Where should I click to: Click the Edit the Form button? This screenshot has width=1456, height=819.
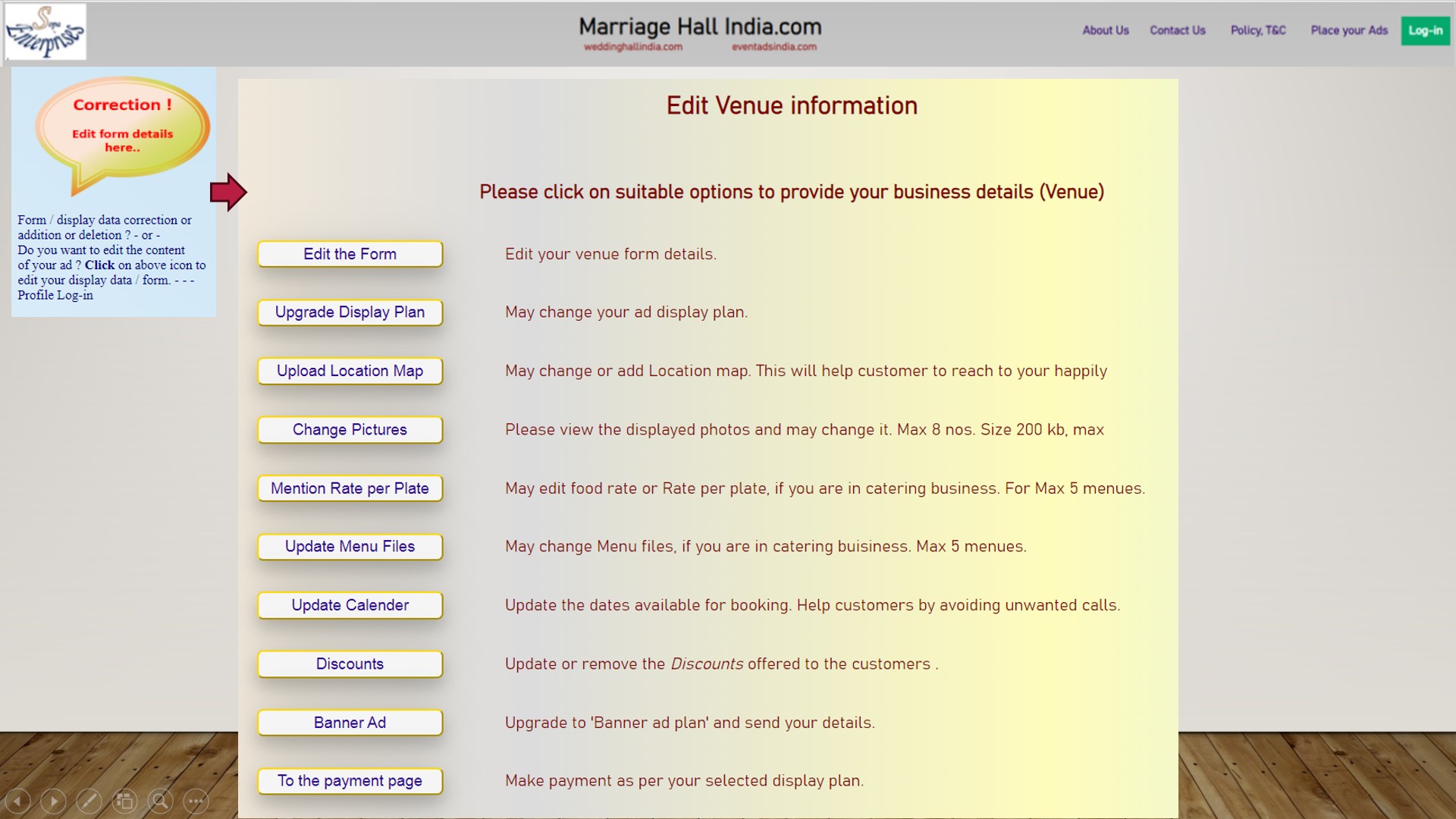[350, 254]
